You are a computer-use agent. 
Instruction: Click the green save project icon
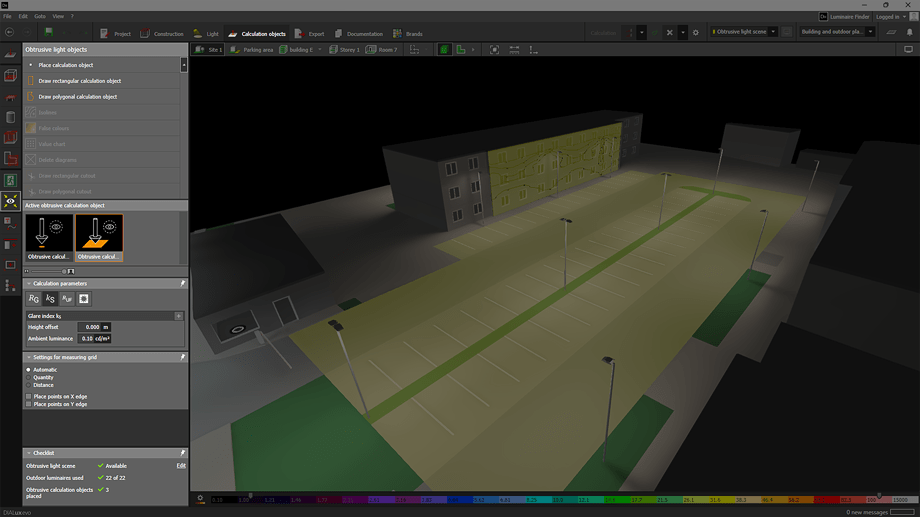pos(49,32)
